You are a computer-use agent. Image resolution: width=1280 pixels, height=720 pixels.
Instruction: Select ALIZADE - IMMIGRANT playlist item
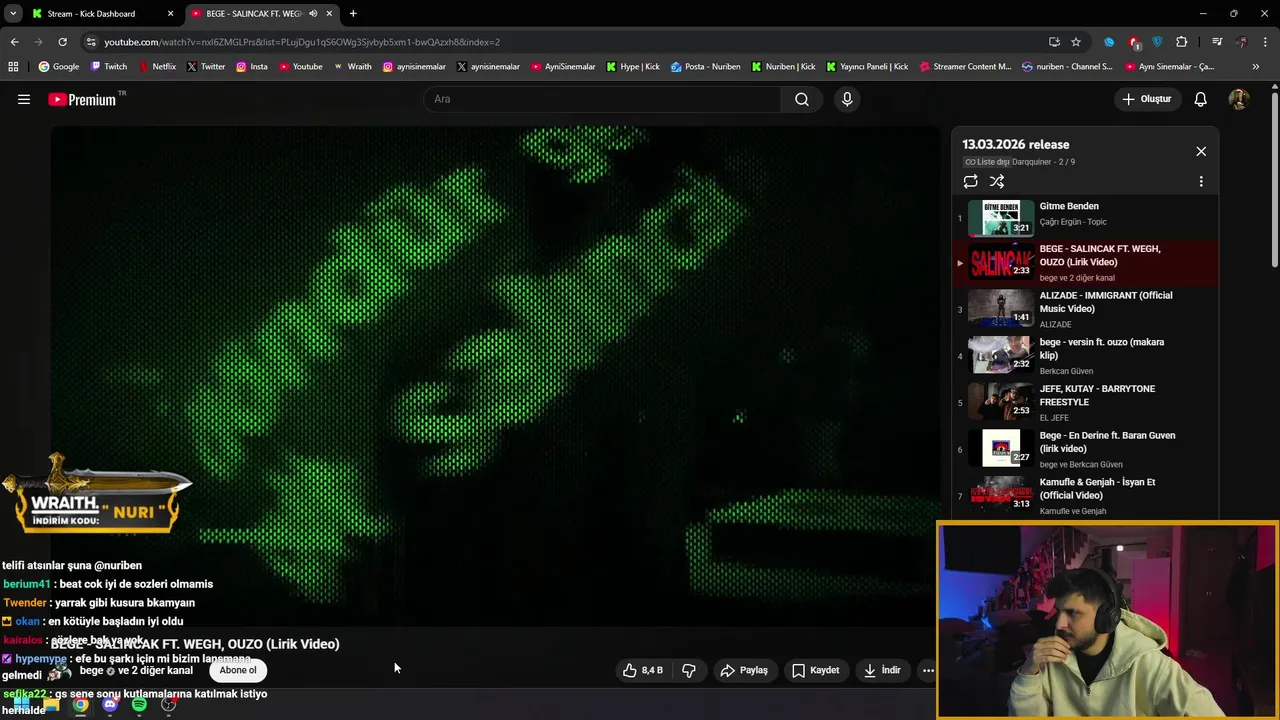[1085, 309]
